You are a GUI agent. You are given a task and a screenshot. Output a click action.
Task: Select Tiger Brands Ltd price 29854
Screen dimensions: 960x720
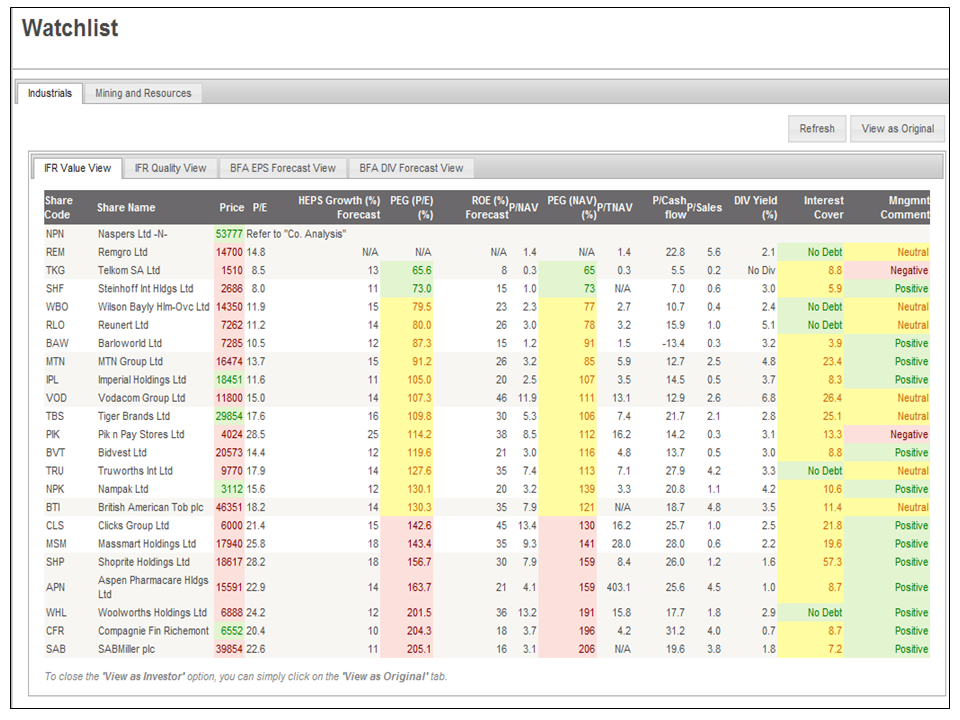click(229, 416)
